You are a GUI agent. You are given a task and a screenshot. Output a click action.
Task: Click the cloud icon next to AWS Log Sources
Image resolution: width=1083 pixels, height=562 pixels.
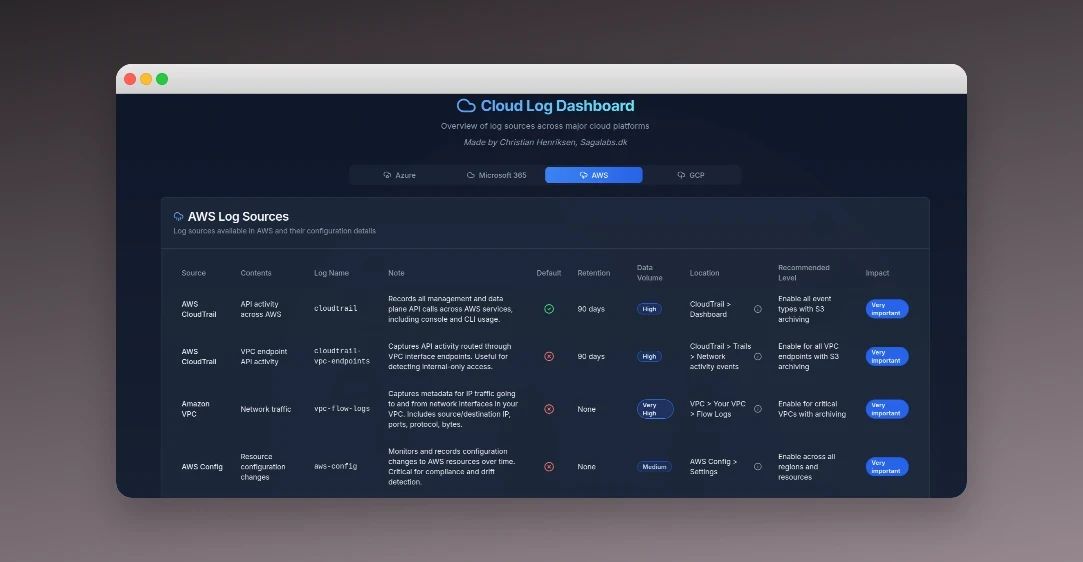pyautogui.click(x=178, y=217)
